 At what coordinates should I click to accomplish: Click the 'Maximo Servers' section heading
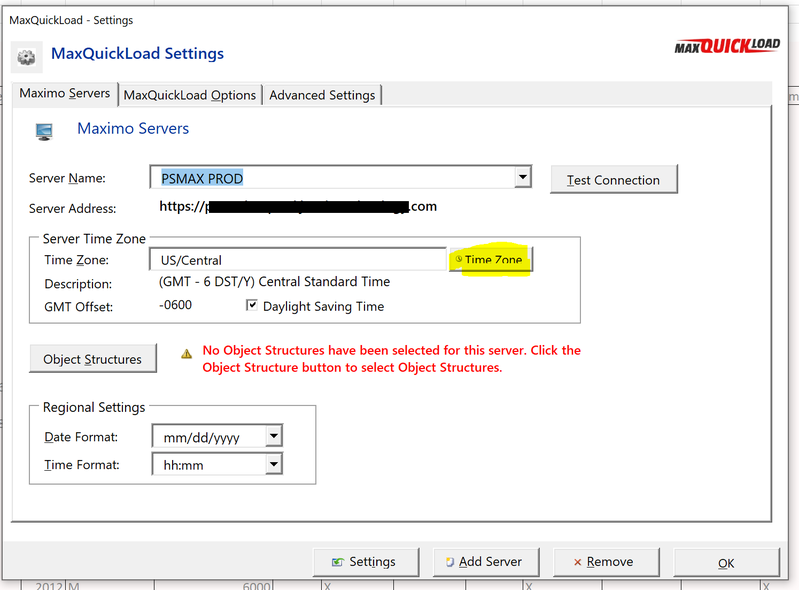(133, 128)
